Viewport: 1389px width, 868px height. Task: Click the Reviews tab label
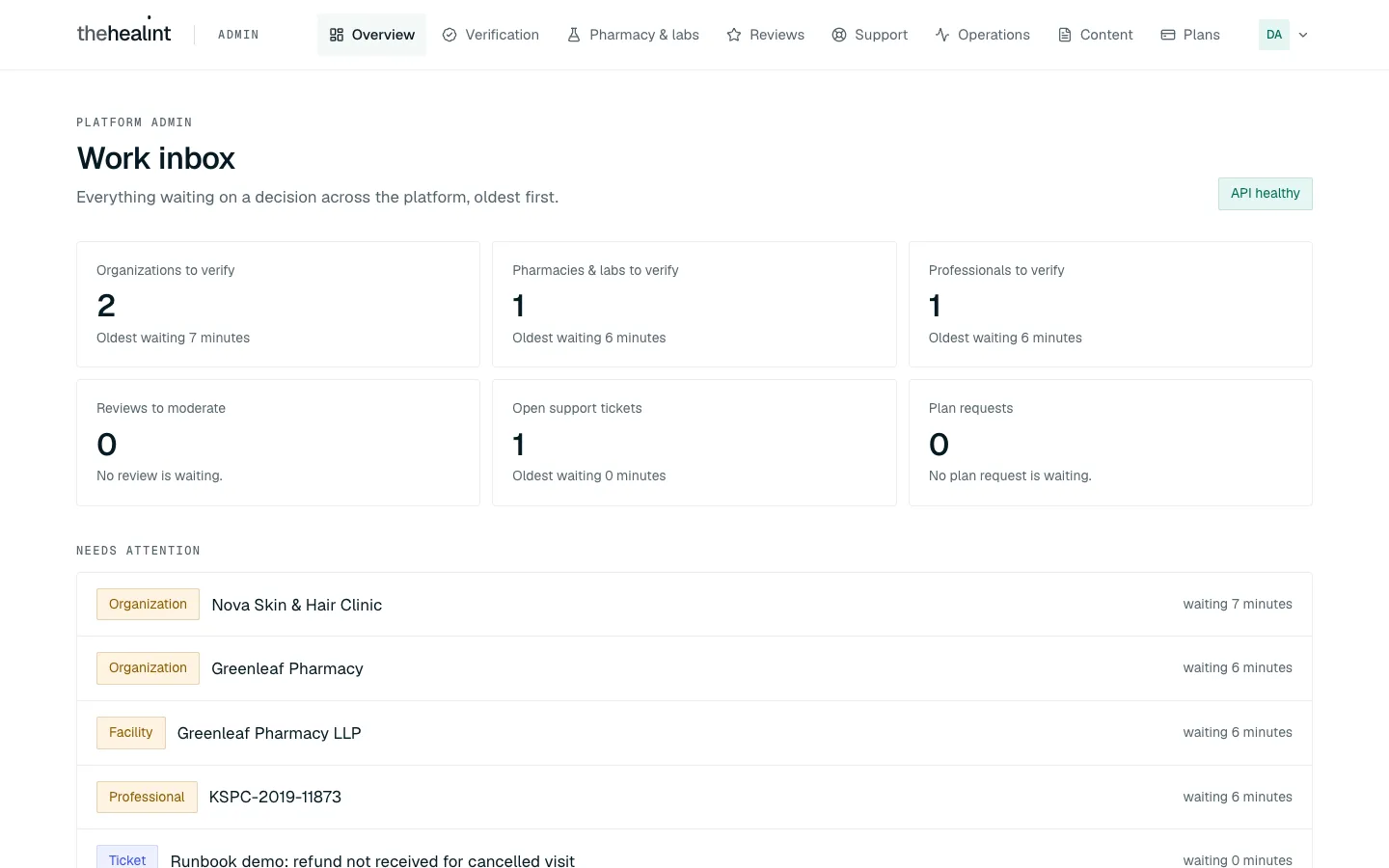coord(776,35)
